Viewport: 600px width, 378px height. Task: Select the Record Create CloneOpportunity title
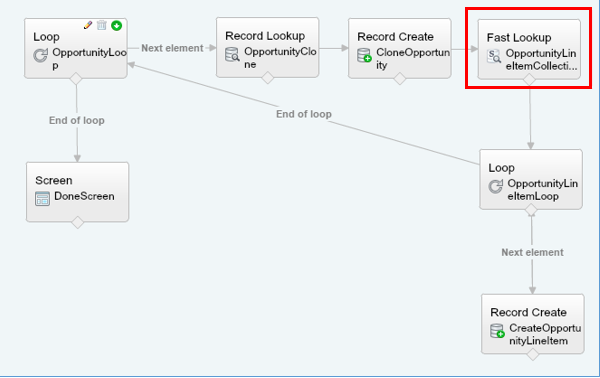point(395,37)
